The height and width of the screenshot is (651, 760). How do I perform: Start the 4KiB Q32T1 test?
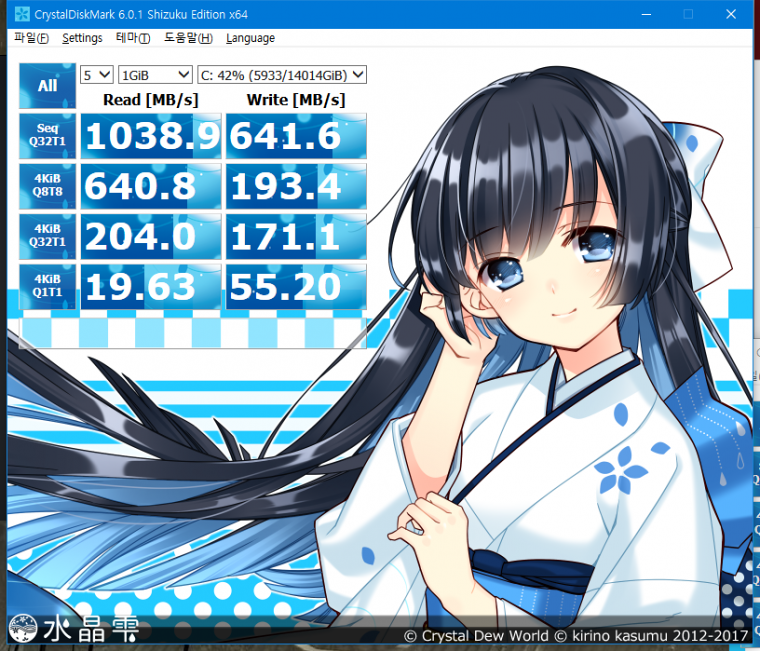pos(48,236)
